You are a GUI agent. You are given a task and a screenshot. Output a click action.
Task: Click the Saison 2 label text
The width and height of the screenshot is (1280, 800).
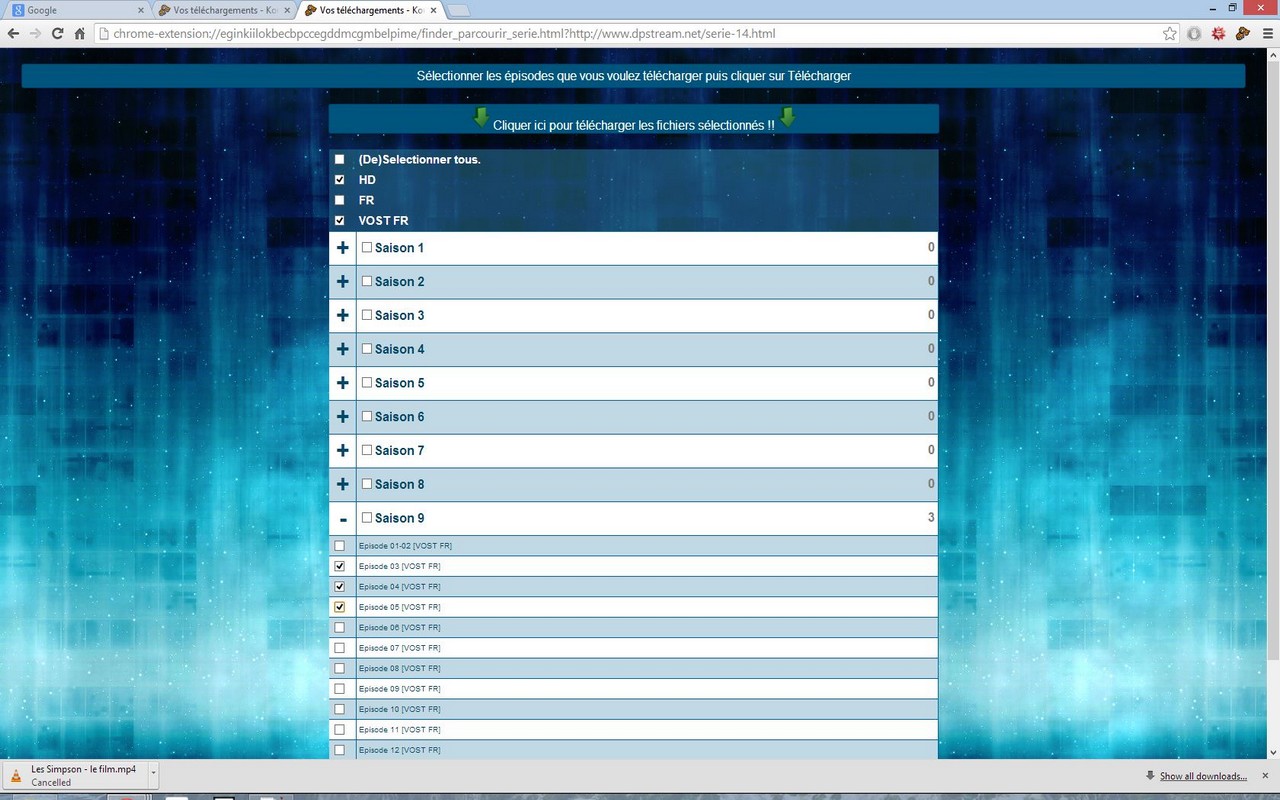coord(399,282)
